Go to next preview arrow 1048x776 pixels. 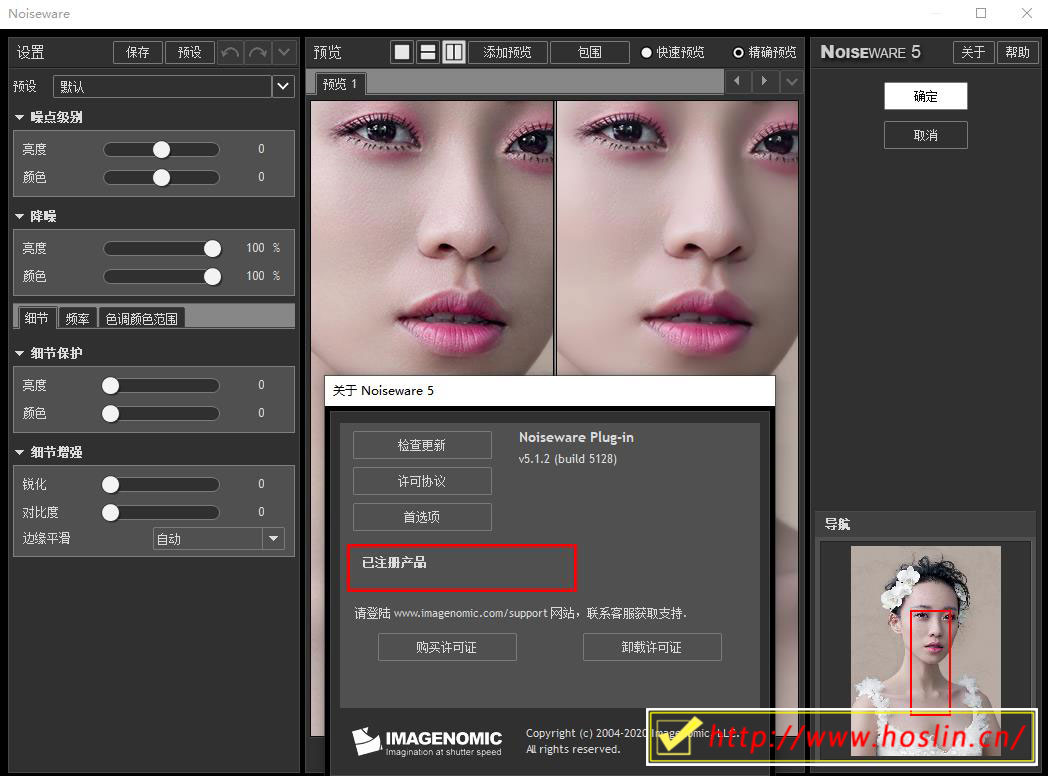click(x=764, y=82)
